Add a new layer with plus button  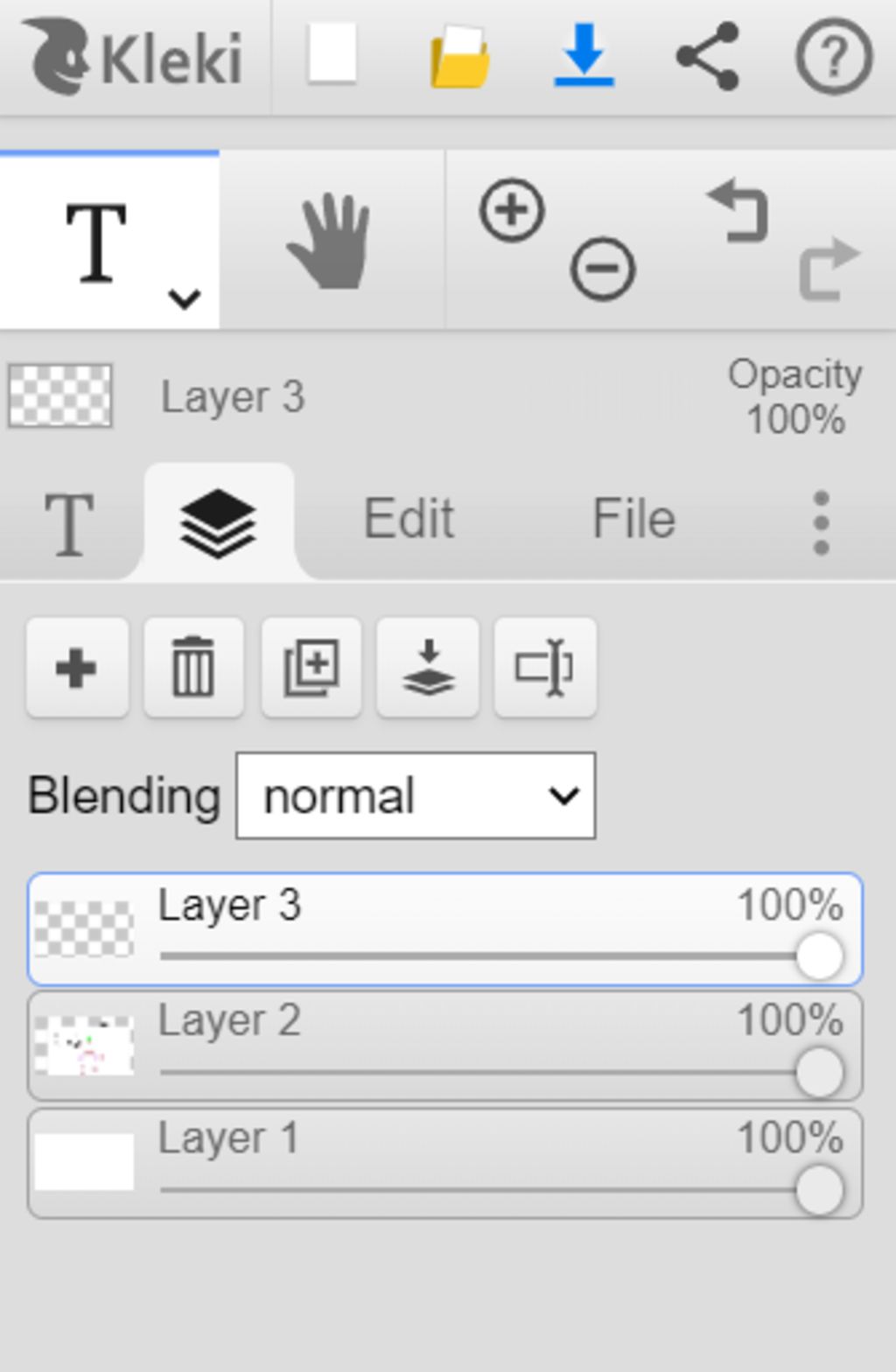click(77, 668)
